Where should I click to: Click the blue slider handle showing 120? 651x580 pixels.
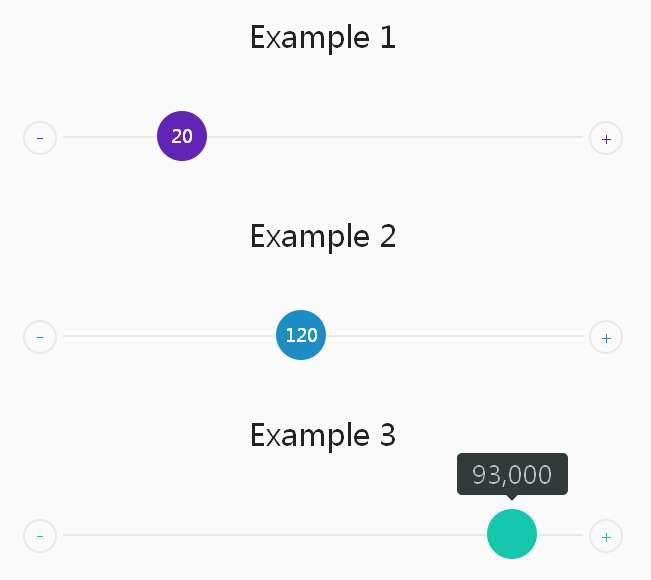tap(301, 336)
